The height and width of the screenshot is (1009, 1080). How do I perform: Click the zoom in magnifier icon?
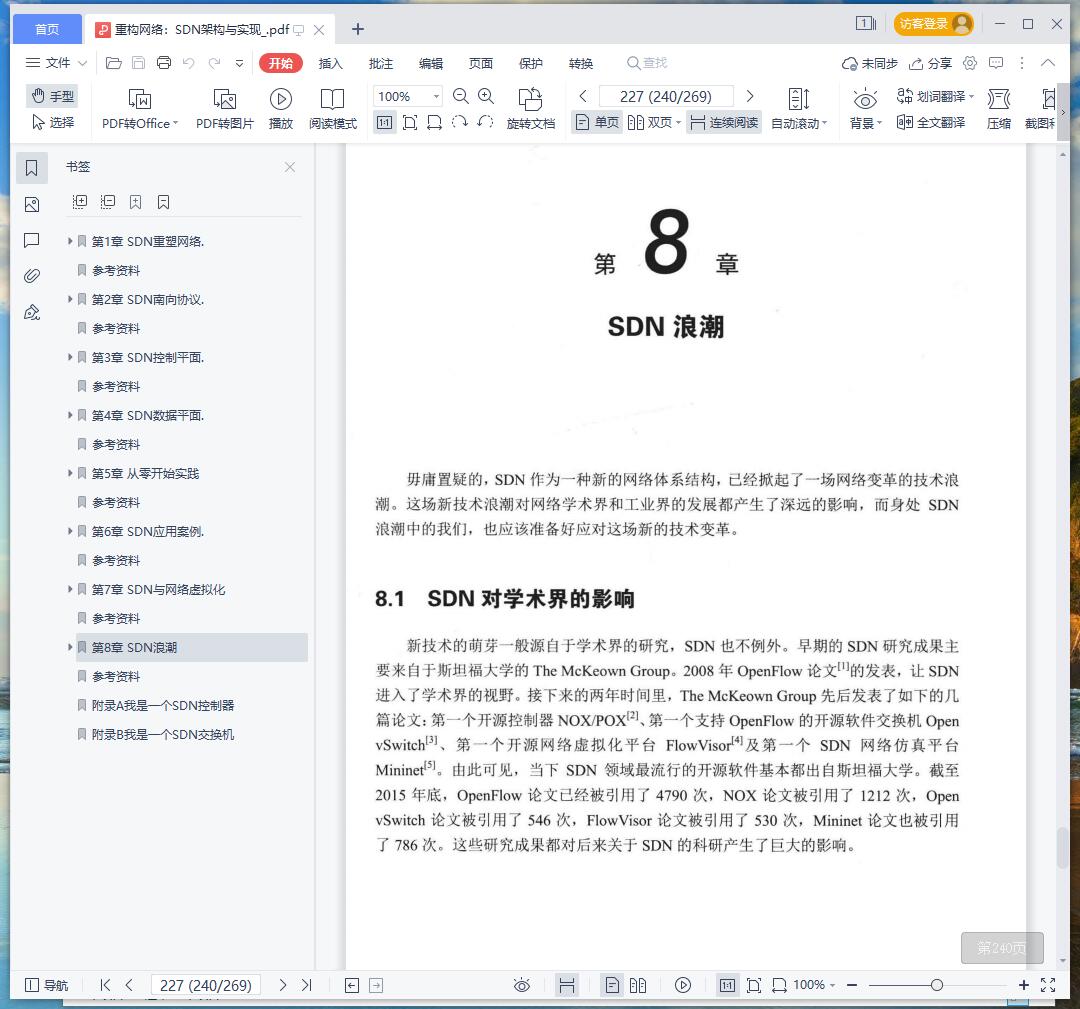point(486,96)
